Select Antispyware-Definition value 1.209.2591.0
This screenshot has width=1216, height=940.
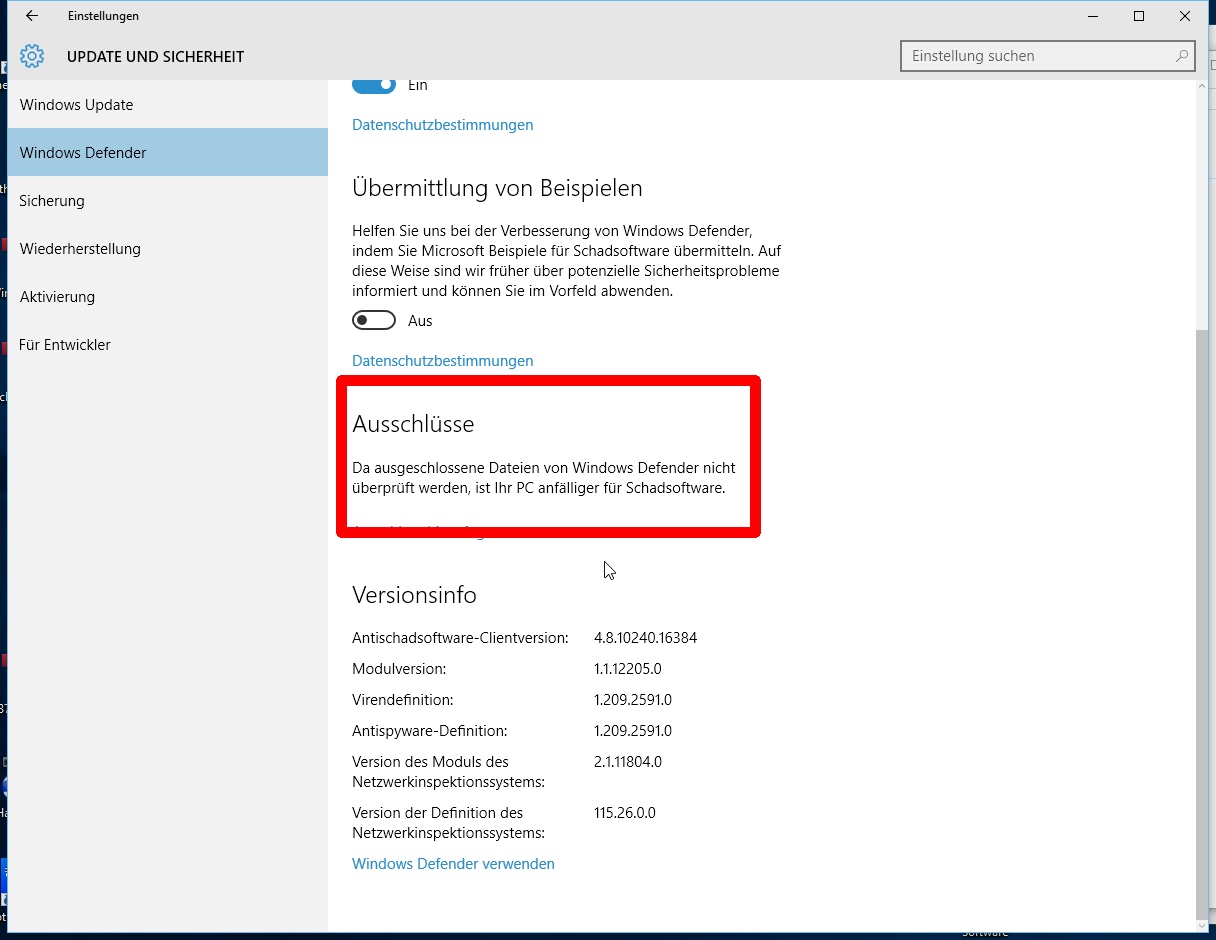coord(633,731)
